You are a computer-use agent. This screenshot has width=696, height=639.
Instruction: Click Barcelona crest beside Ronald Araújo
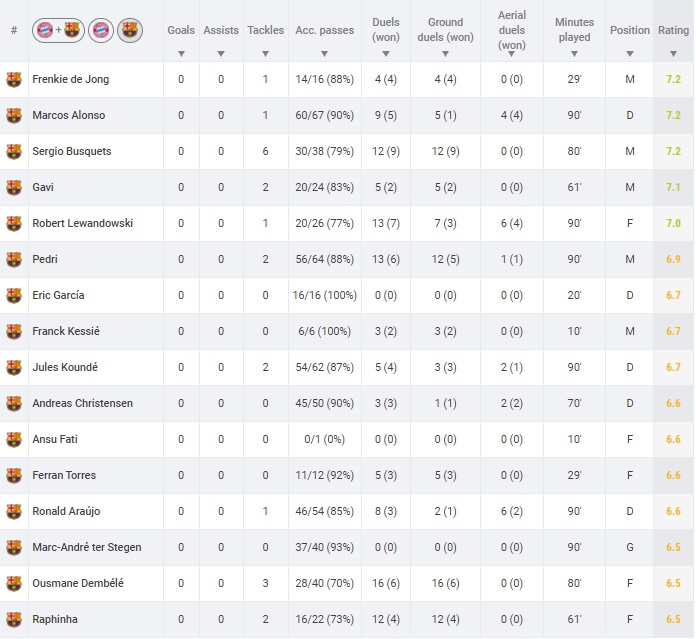click(14, 511)
